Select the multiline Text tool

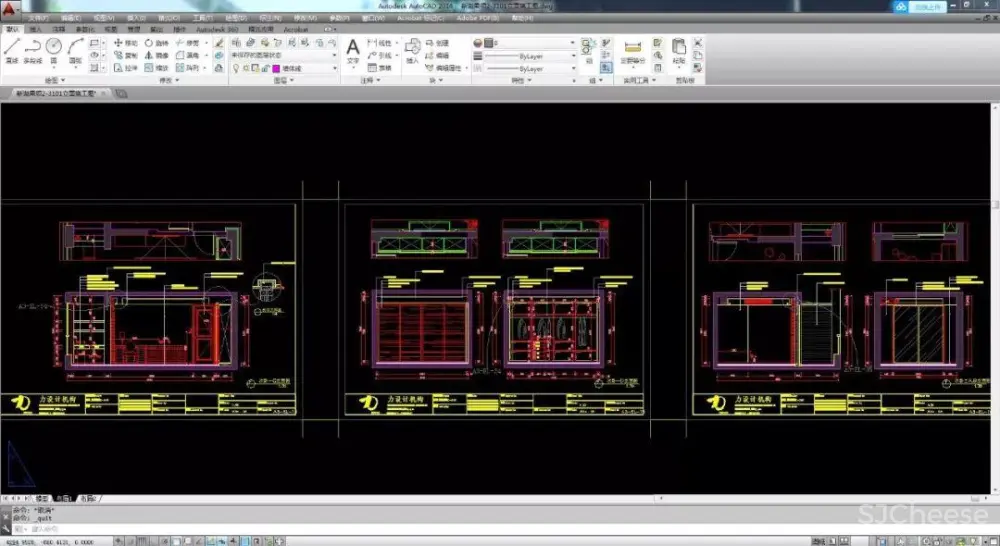tap(352, 49)
